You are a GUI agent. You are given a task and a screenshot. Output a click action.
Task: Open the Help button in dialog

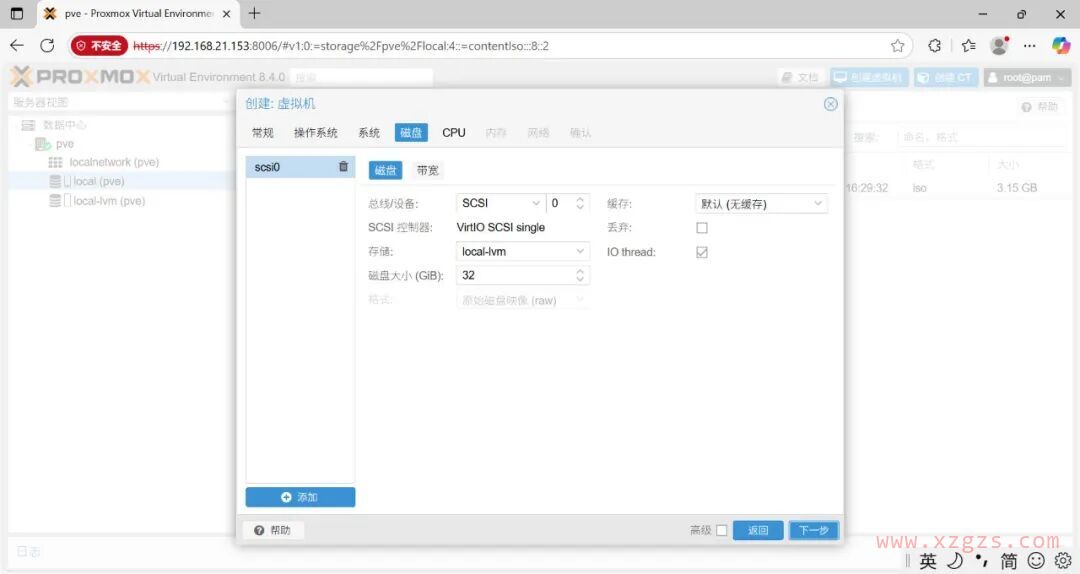pyautogui.click(x=273, y=530)
